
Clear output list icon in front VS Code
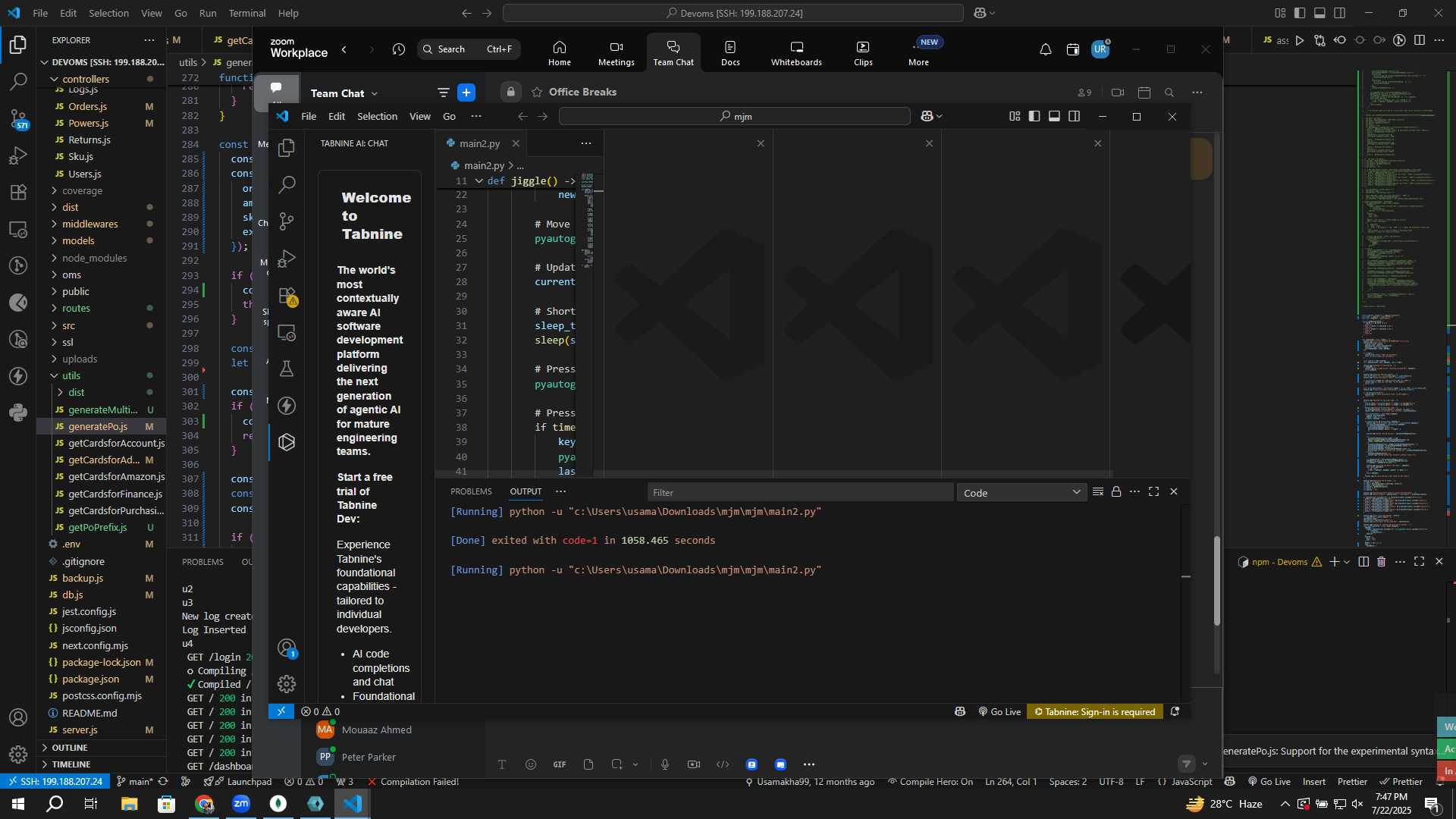point(1097,491)
